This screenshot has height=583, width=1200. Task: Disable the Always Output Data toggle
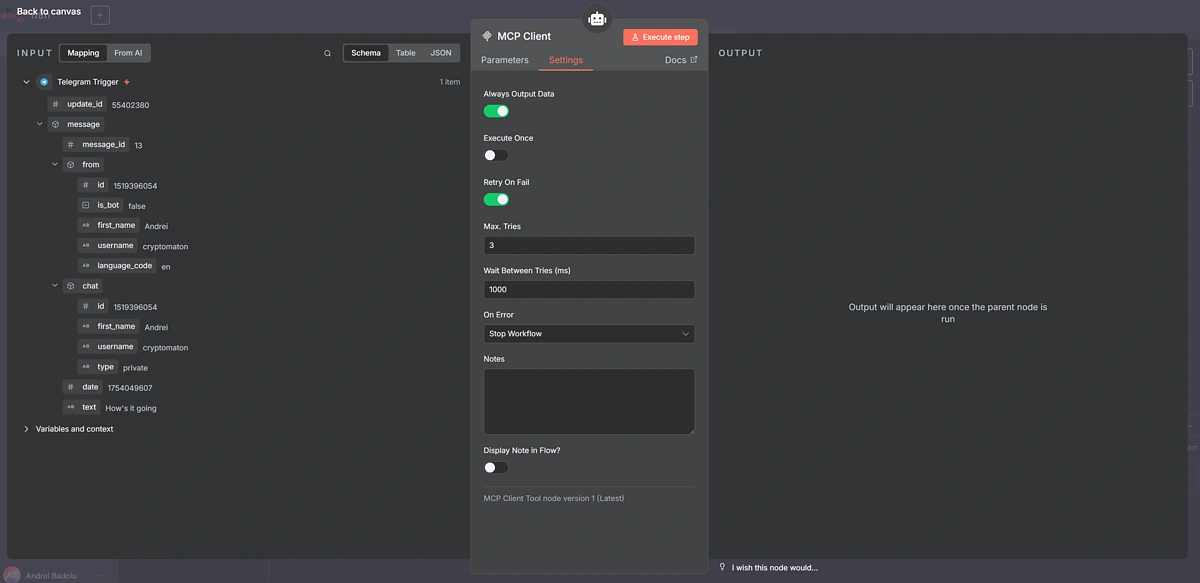pos(496,111)
